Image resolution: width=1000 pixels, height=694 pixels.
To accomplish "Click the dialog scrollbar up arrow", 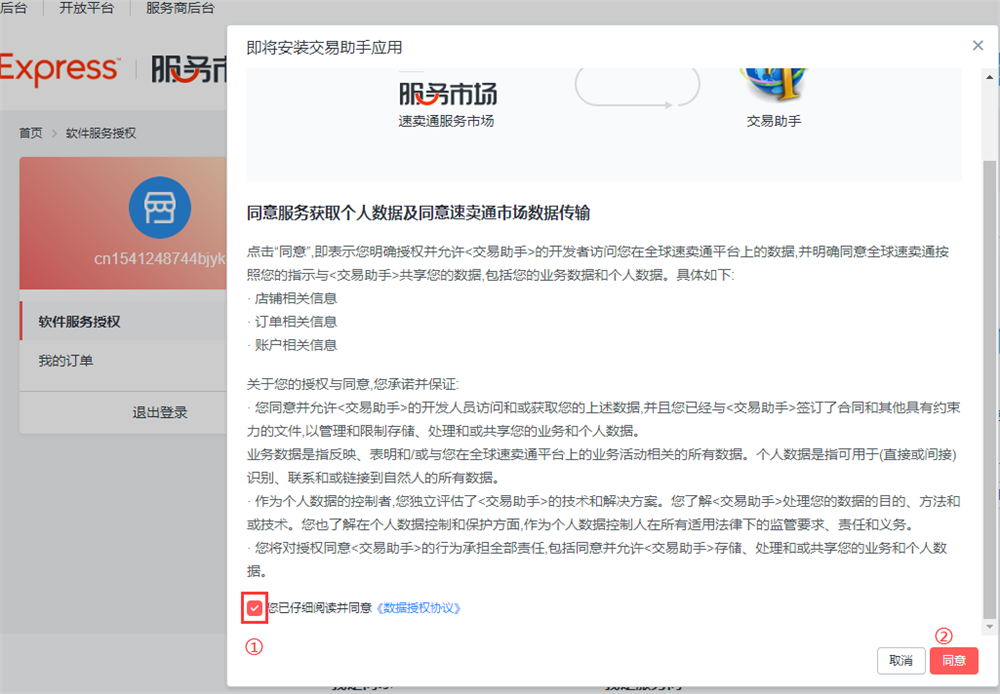I will (x=989, y=77).
